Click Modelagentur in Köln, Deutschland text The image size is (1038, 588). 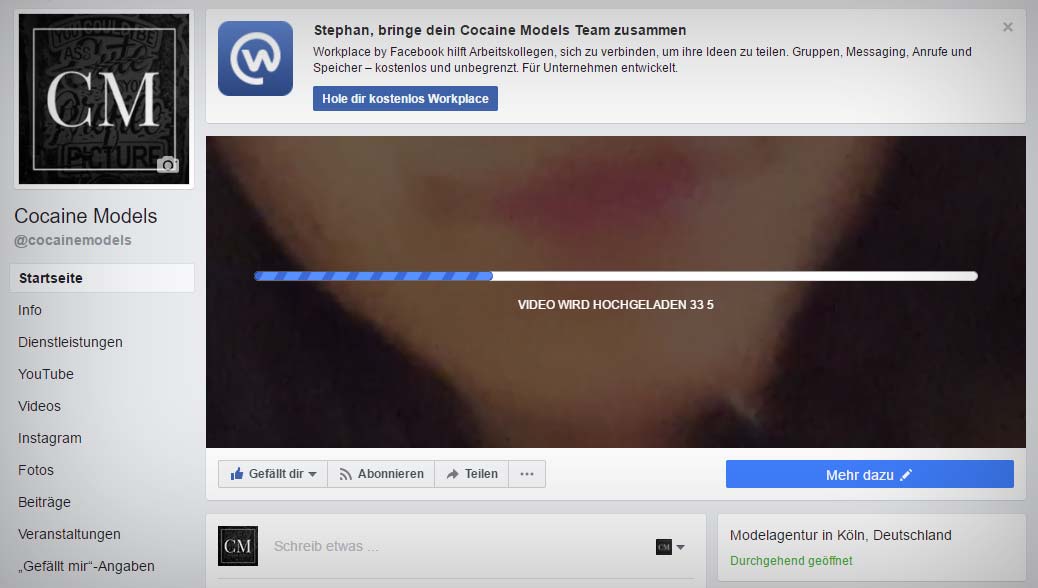(x=841, y=535)
